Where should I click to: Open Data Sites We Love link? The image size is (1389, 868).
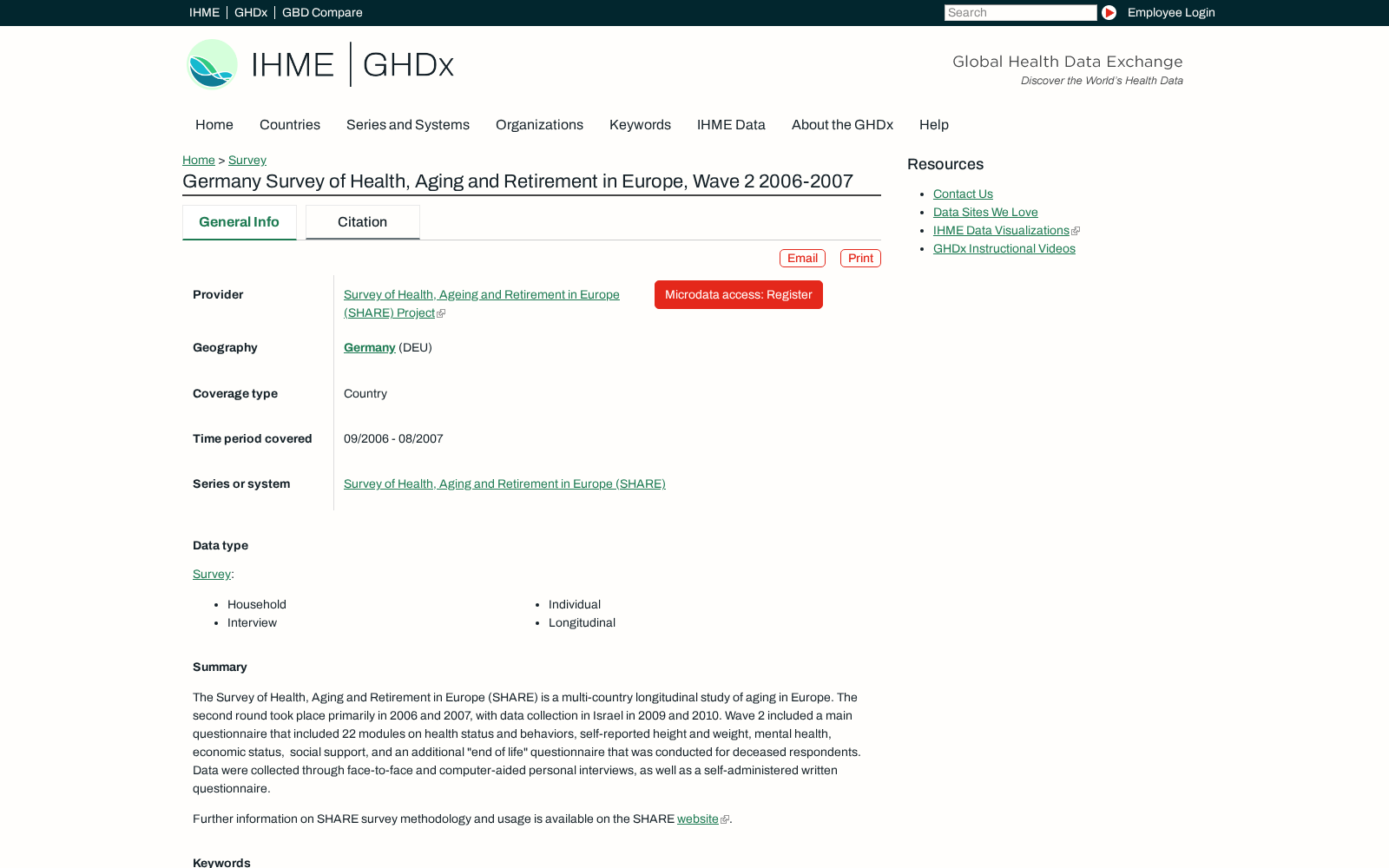(x=985, y=212)
